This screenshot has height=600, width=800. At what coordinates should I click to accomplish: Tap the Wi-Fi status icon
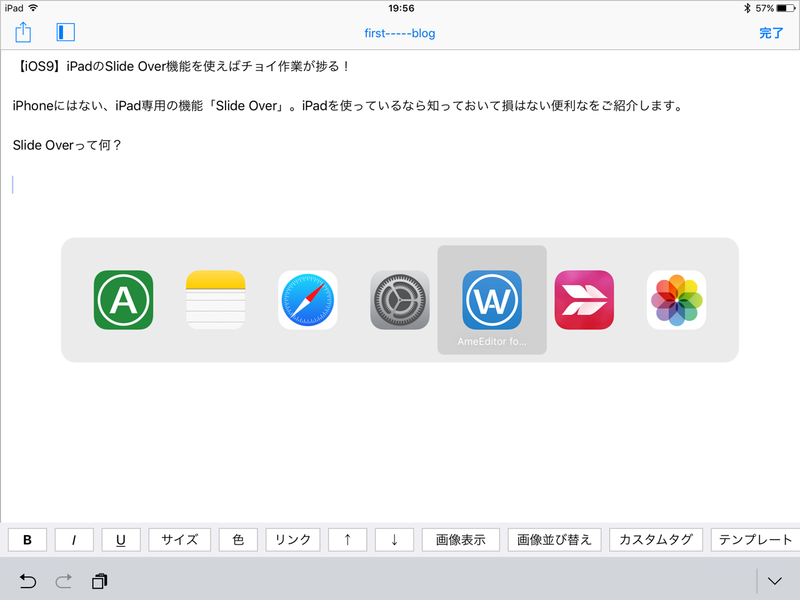pyautogui.click(x=33, y=8)
